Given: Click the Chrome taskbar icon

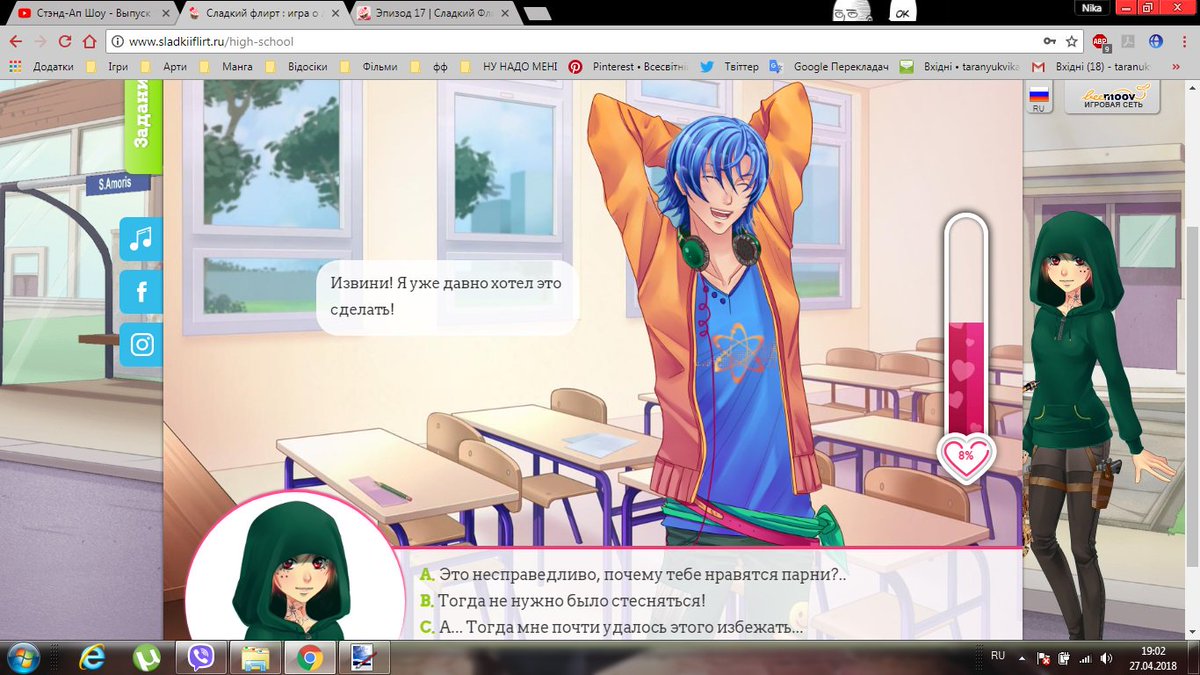Looking at the screenshot, I should point(309,657).
